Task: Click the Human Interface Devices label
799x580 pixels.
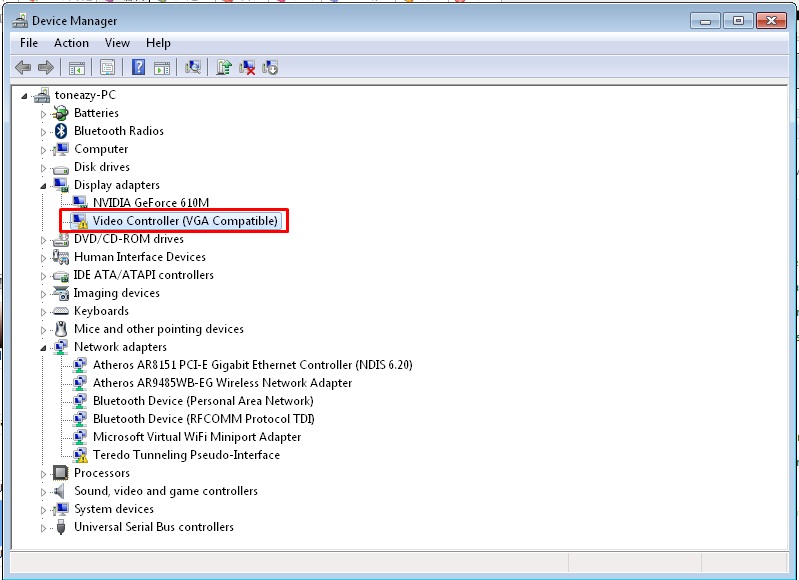Action: tap(140, 257)
